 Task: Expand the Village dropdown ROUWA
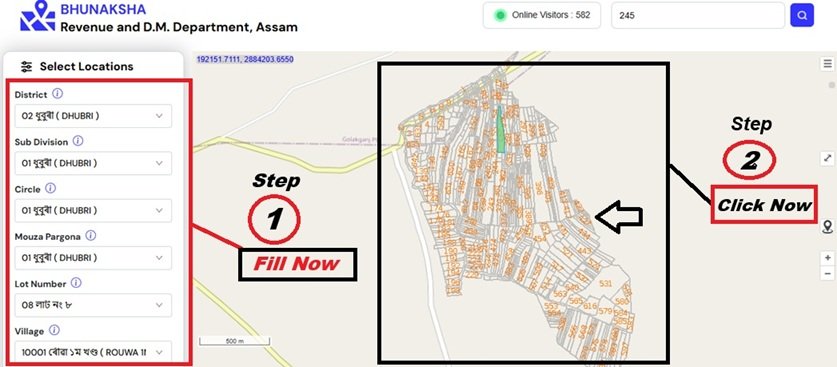(x=93, y=352)
